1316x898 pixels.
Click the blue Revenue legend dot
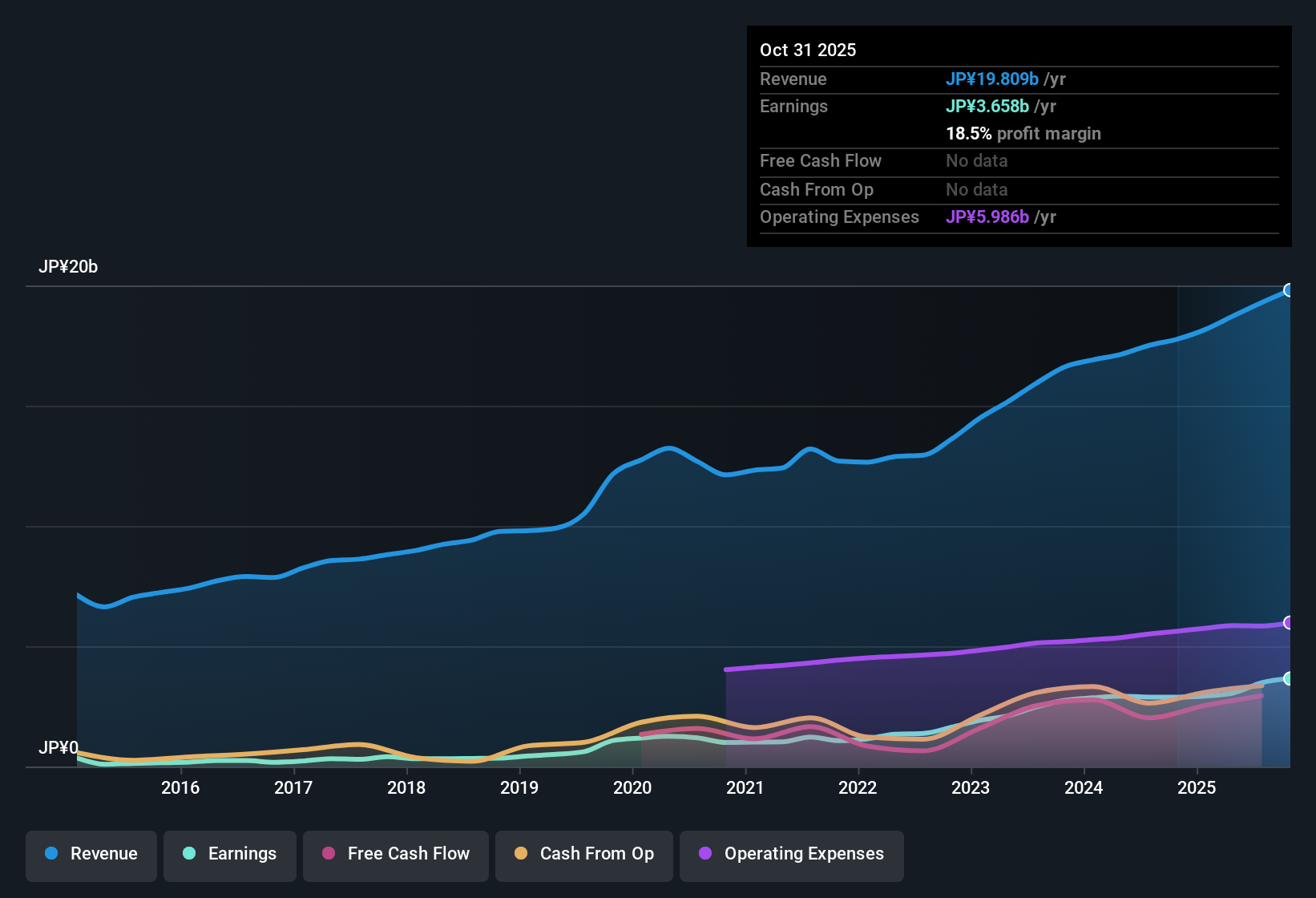51,854
